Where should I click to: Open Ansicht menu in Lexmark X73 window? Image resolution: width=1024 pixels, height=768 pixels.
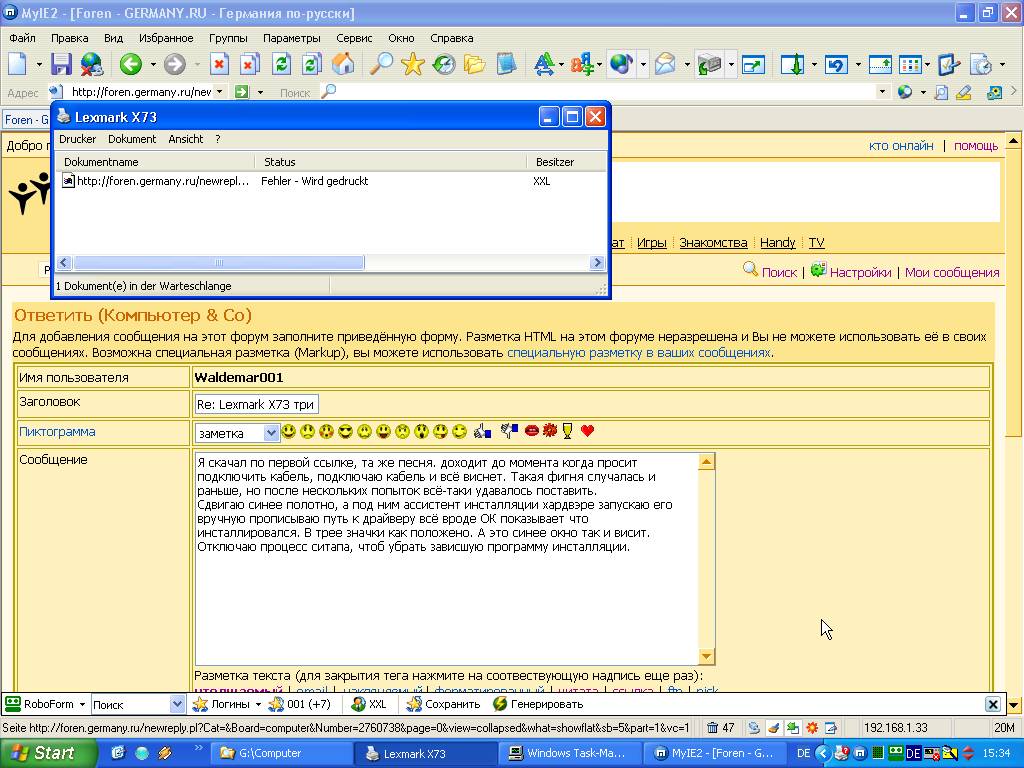[185, 139]
